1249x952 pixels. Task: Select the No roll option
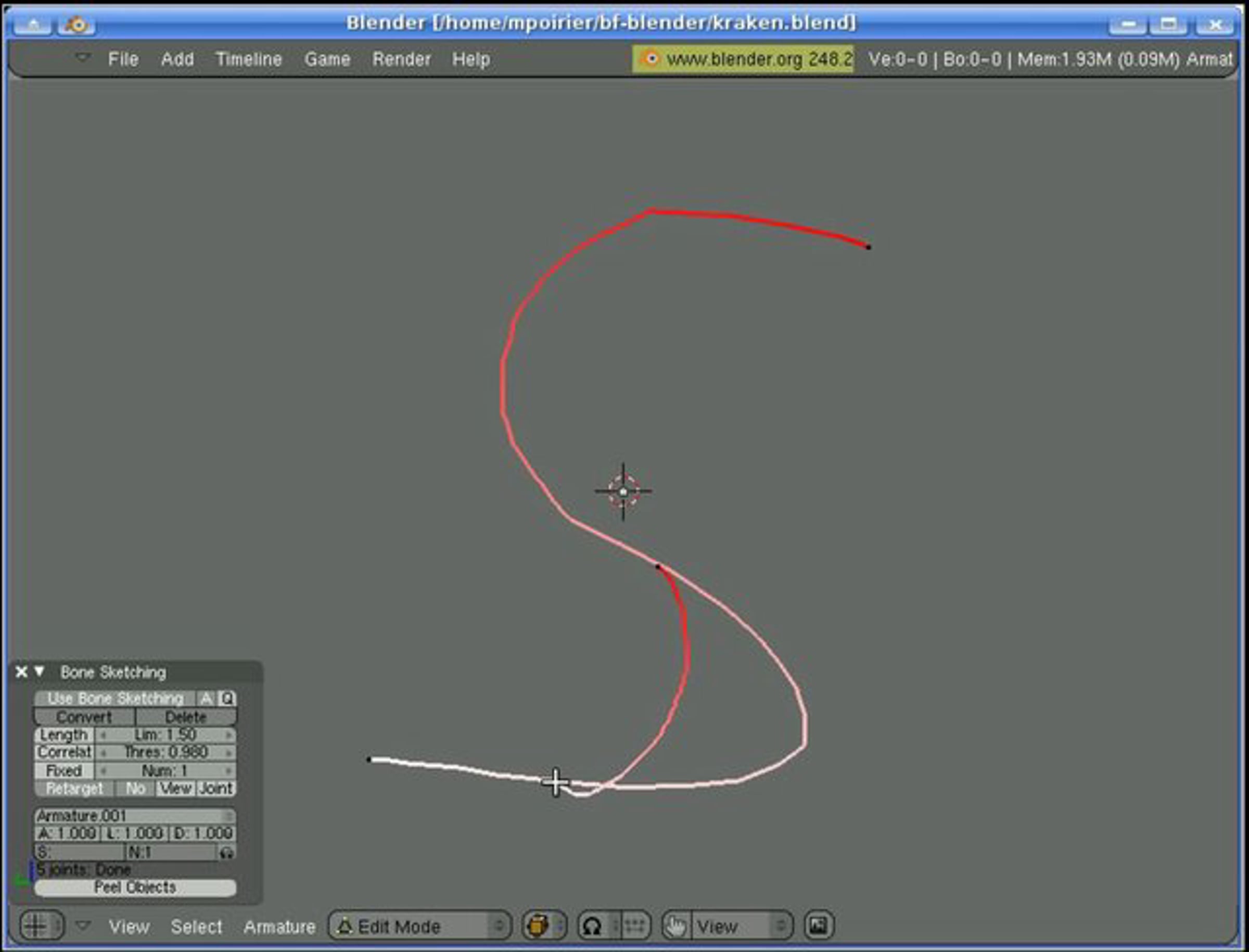135,788
